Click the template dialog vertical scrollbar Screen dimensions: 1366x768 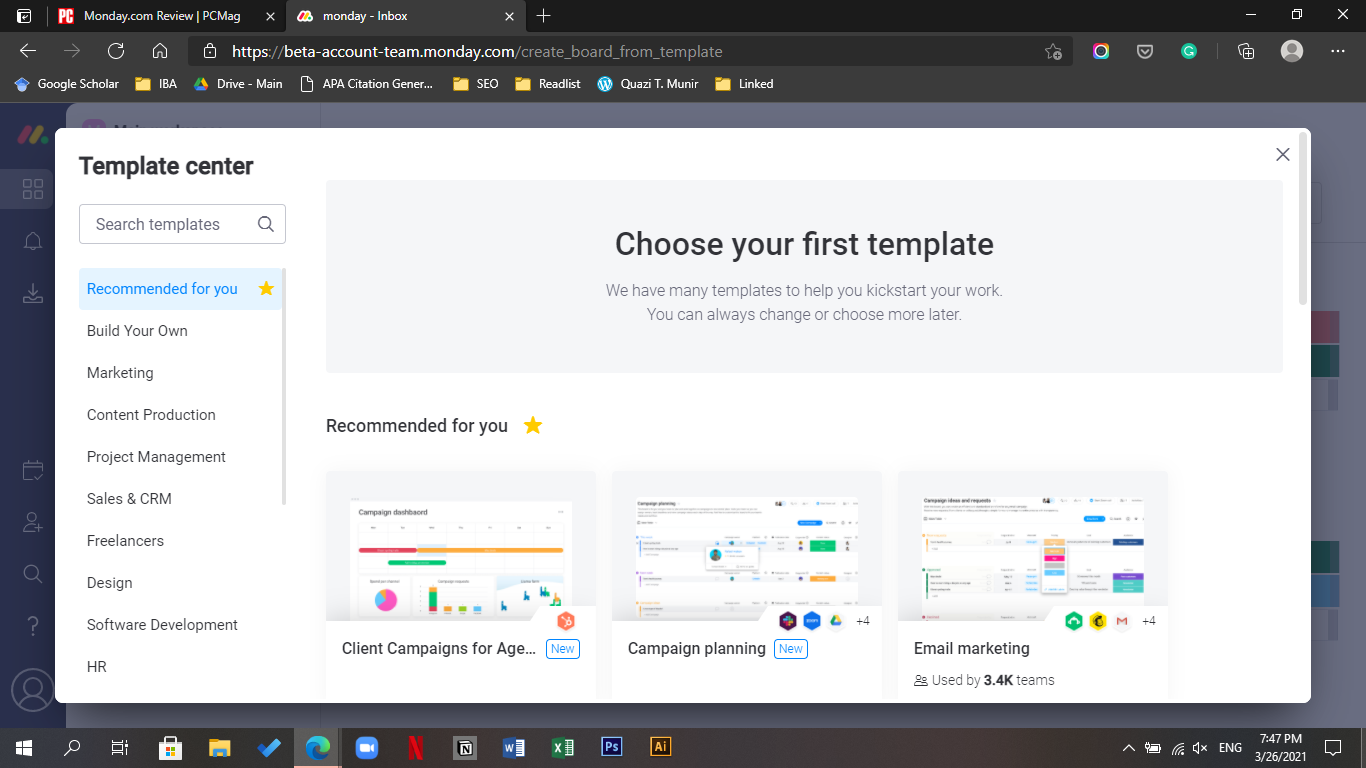pyautogui.click(x=1302, y=218)
